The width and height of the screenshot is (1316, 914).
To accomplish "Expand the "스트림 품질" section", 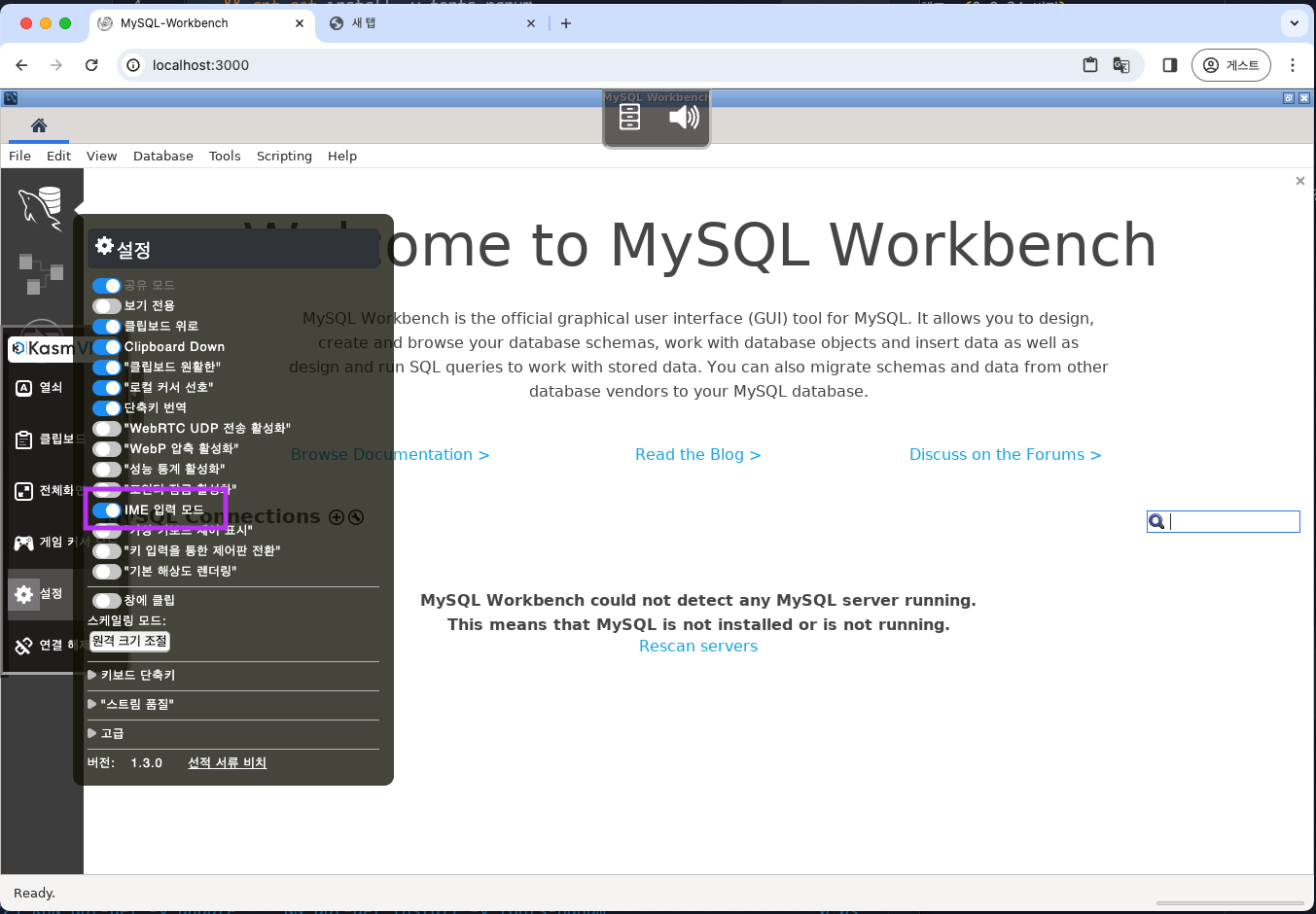I will tap(136, 704).
